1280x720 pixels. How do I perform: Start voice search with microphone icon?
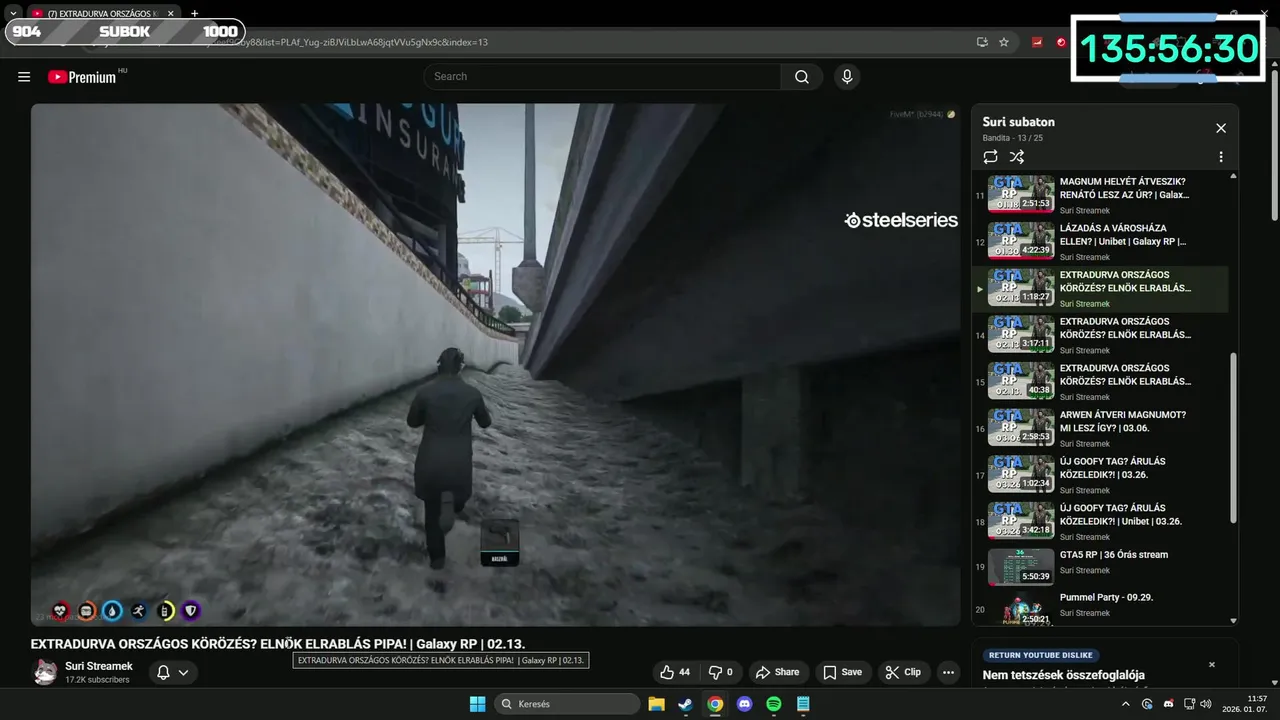(x=847, y=77)
